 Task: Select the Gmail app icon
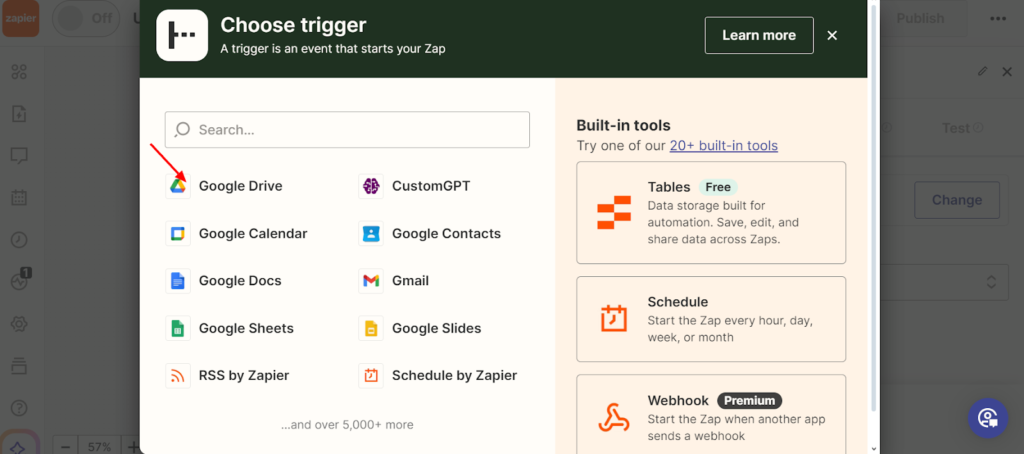pyautogui.click(x=371, y=281)
